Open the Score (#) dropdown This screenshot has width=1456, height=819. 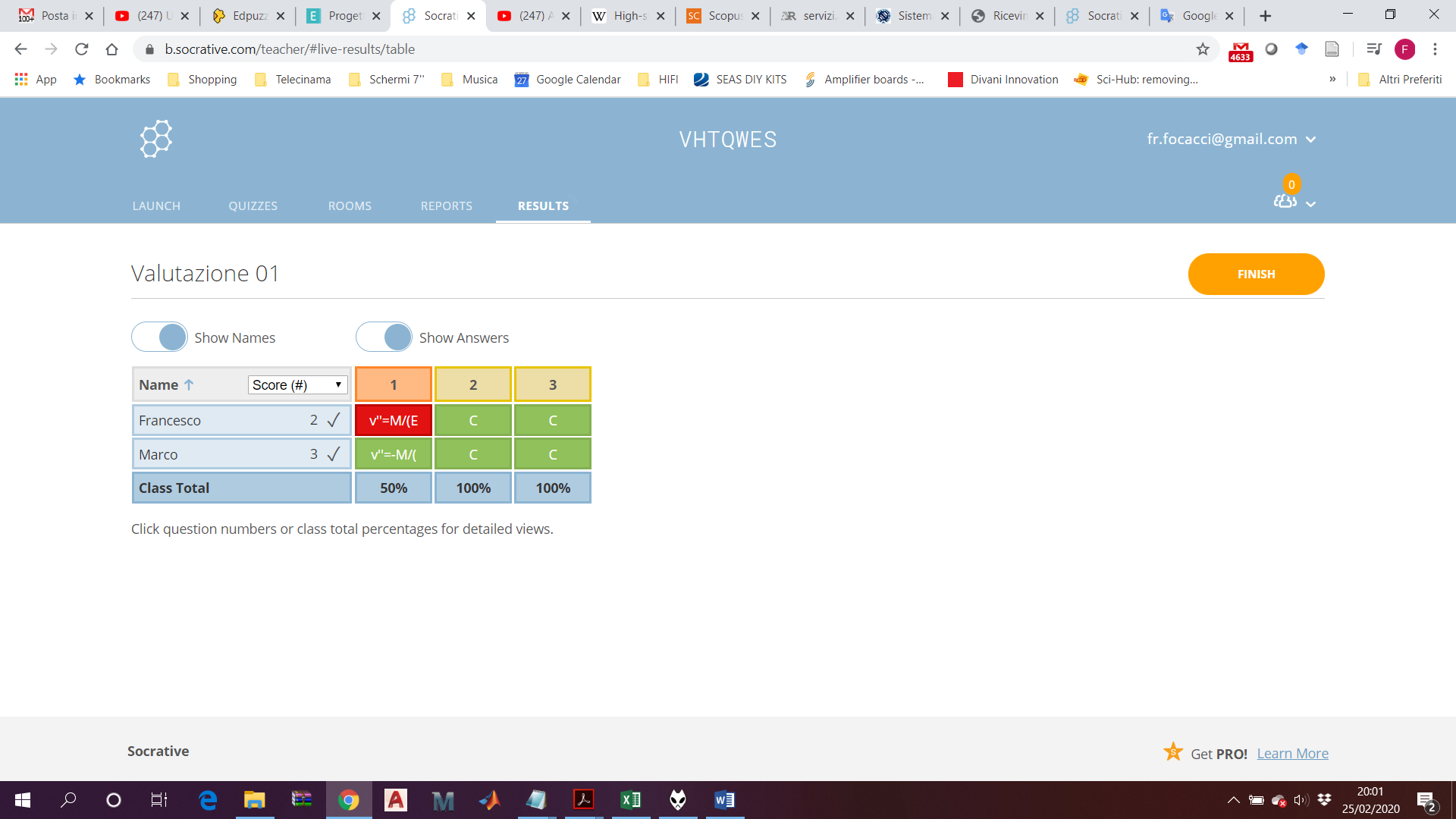pyautogui.click(x=297, y=384)
